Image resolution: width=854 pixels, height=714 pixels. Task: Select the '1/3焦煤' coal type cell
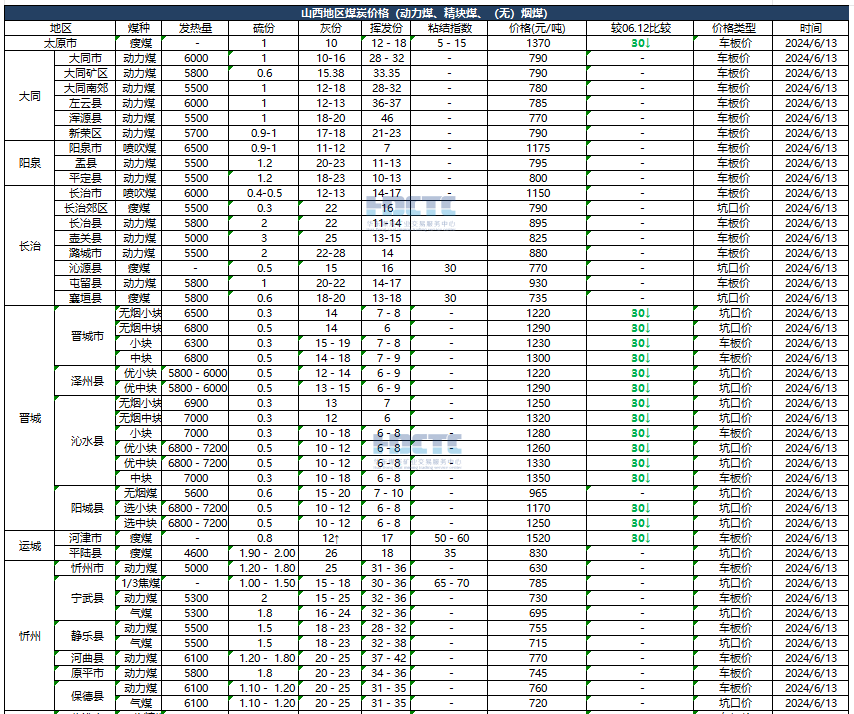click(140, 583)
